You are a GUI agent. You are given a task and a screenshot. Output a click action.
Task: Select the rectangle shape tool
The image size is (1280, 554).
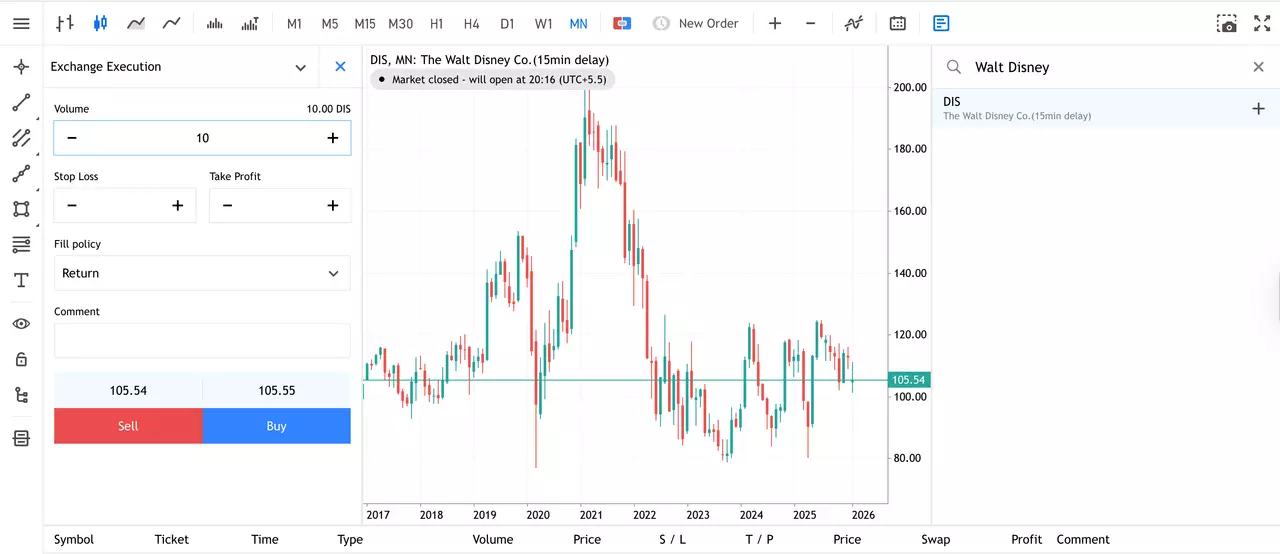[21, 209]
